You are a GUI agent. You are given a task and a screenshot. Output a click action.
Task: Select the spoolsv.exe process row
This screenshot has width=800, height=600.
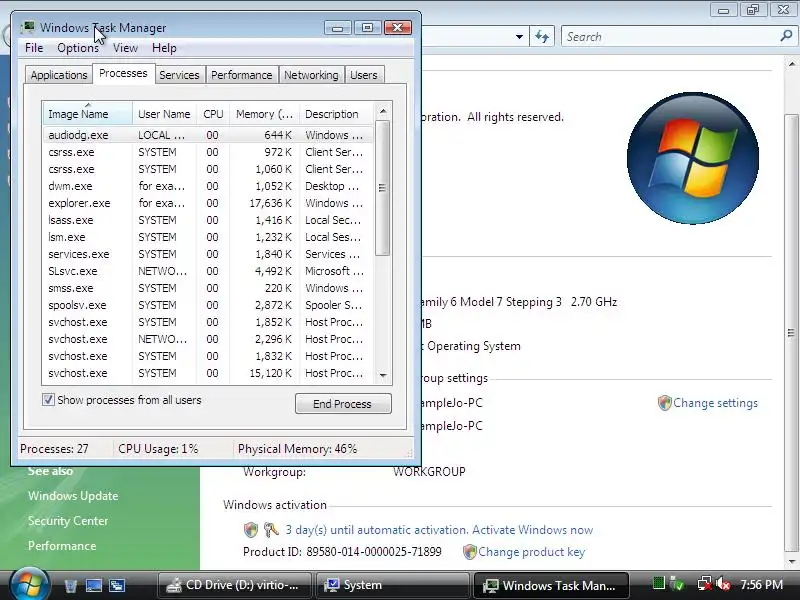point(208,305)
